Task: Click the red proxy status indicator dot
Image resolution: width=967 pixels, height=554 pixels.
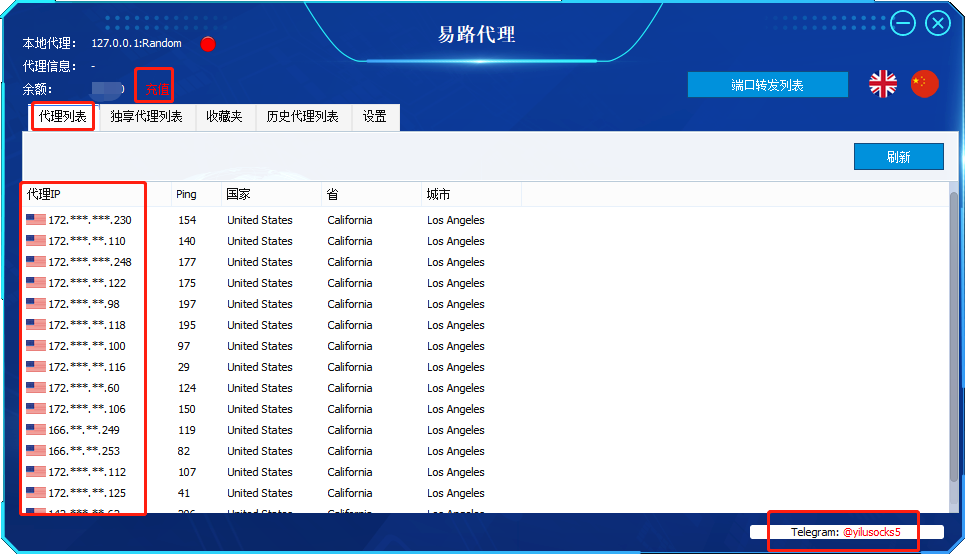Action: (208, 44)
